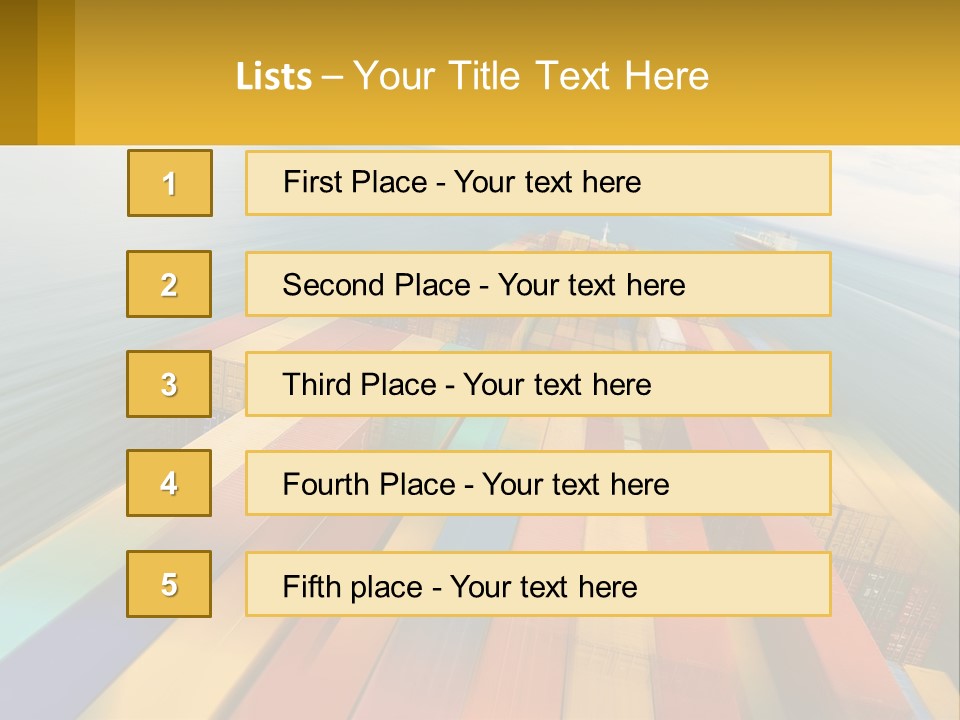Click the text First Place - Your text here

pos(462,182)
